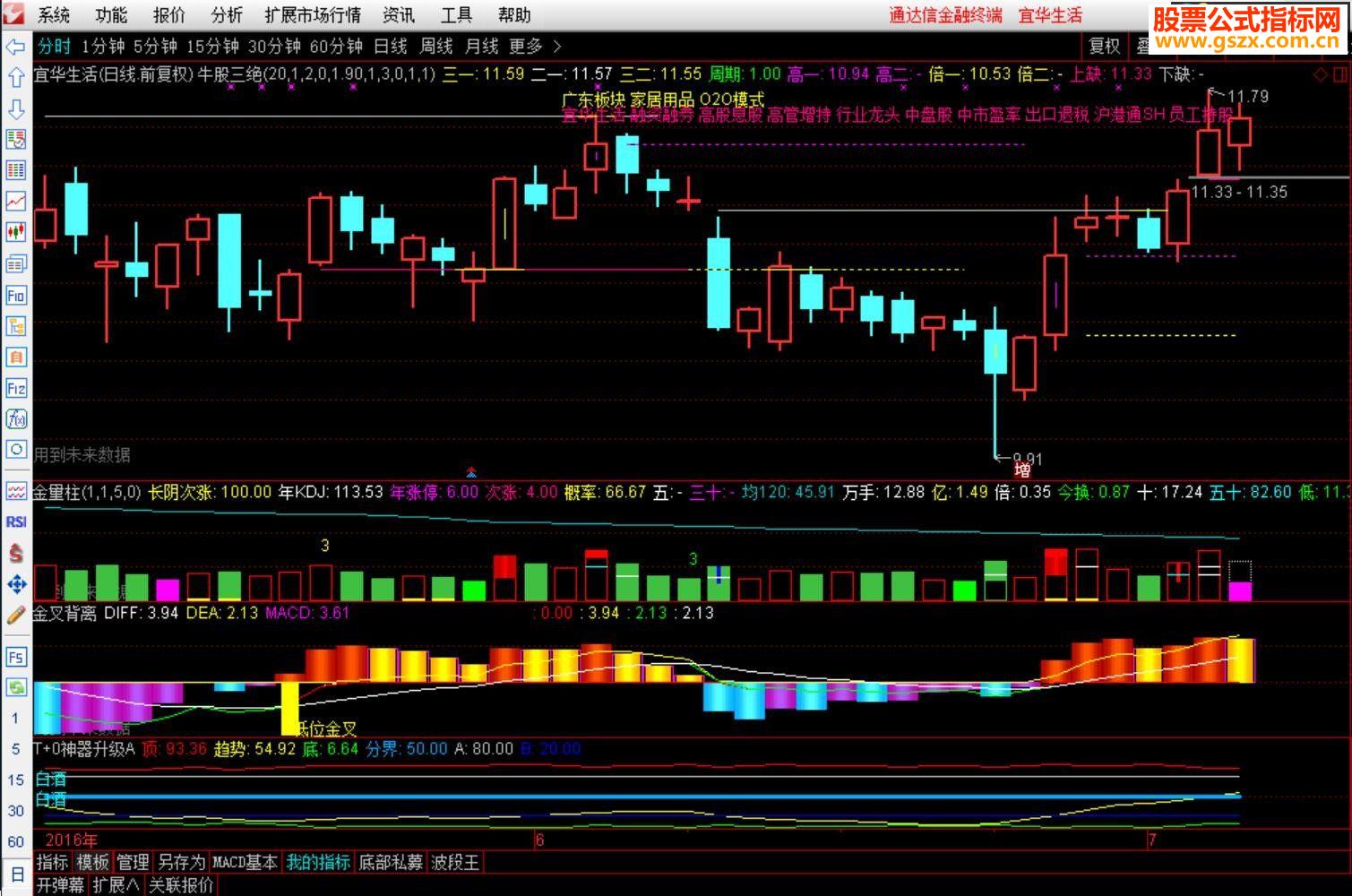Click the 模板 template button
Viewport: 1352px width, 896px height.
92,863
